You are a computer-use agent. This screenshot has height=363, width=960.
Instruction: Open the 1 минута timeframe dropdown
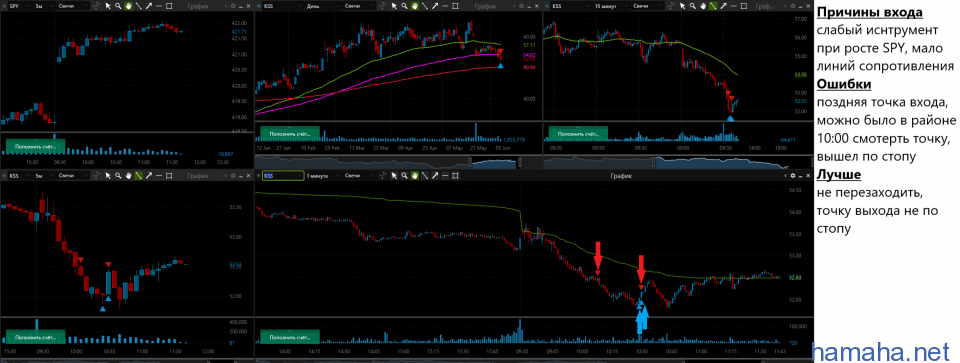point(323,176)
